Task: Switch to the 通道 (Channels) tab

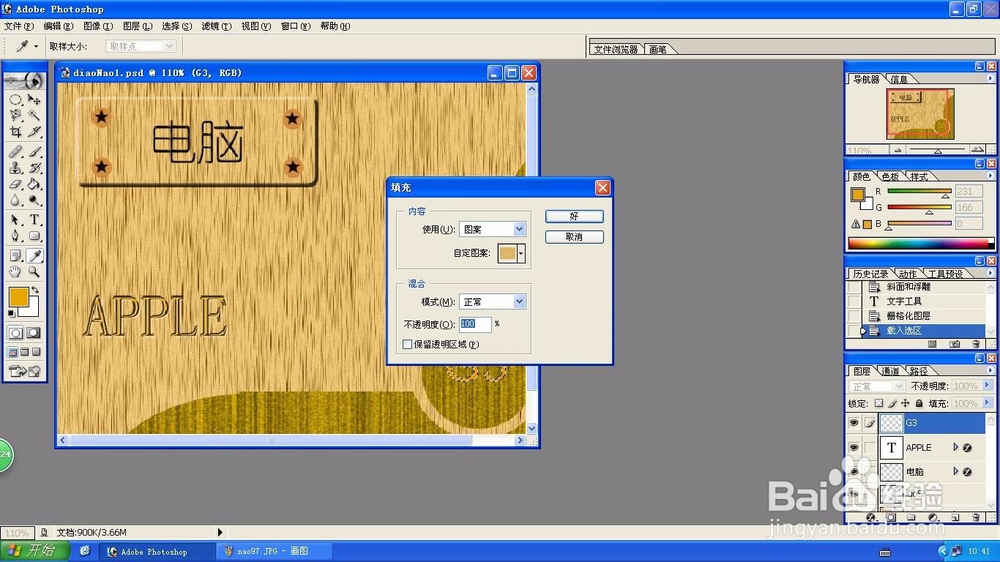Action: tap(890, 371)
